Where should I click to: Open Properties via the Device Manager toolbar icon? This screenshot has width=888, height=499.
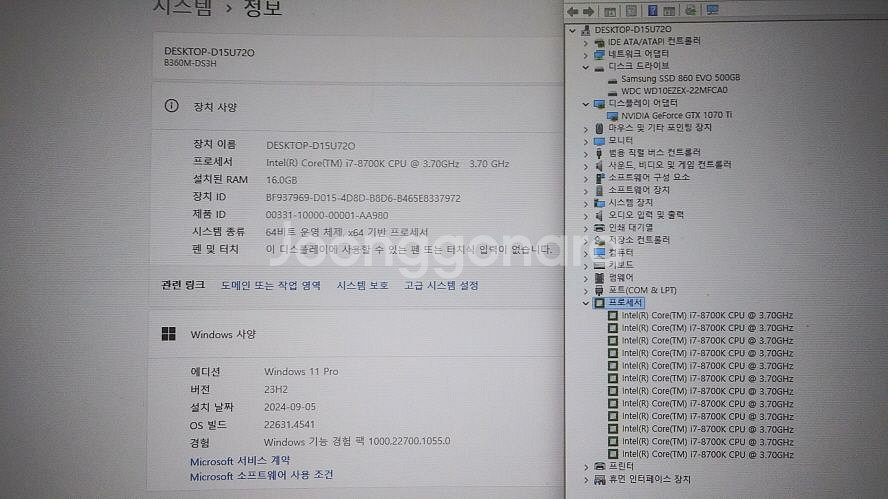(631, 11)
